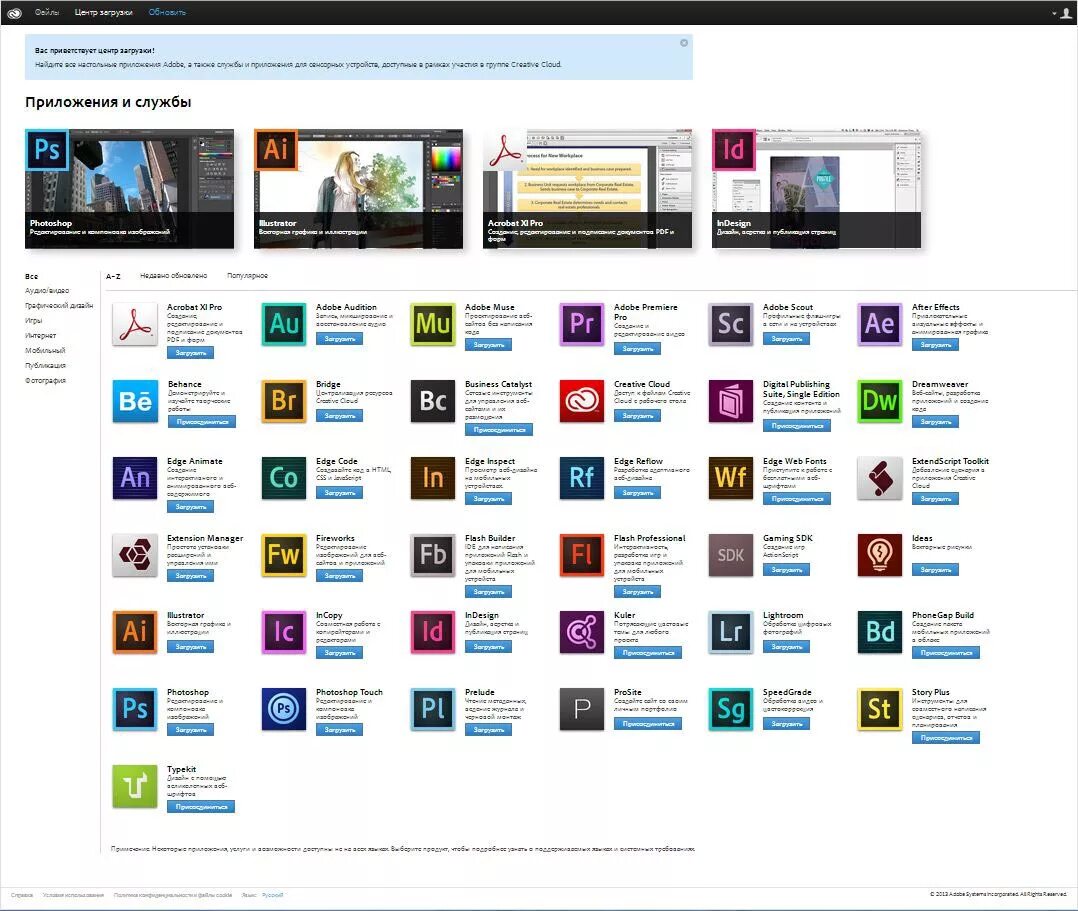The image size is (1078, 911).
Task: Filter by Графический дизайн category
Action: click(x=59, y=306)
